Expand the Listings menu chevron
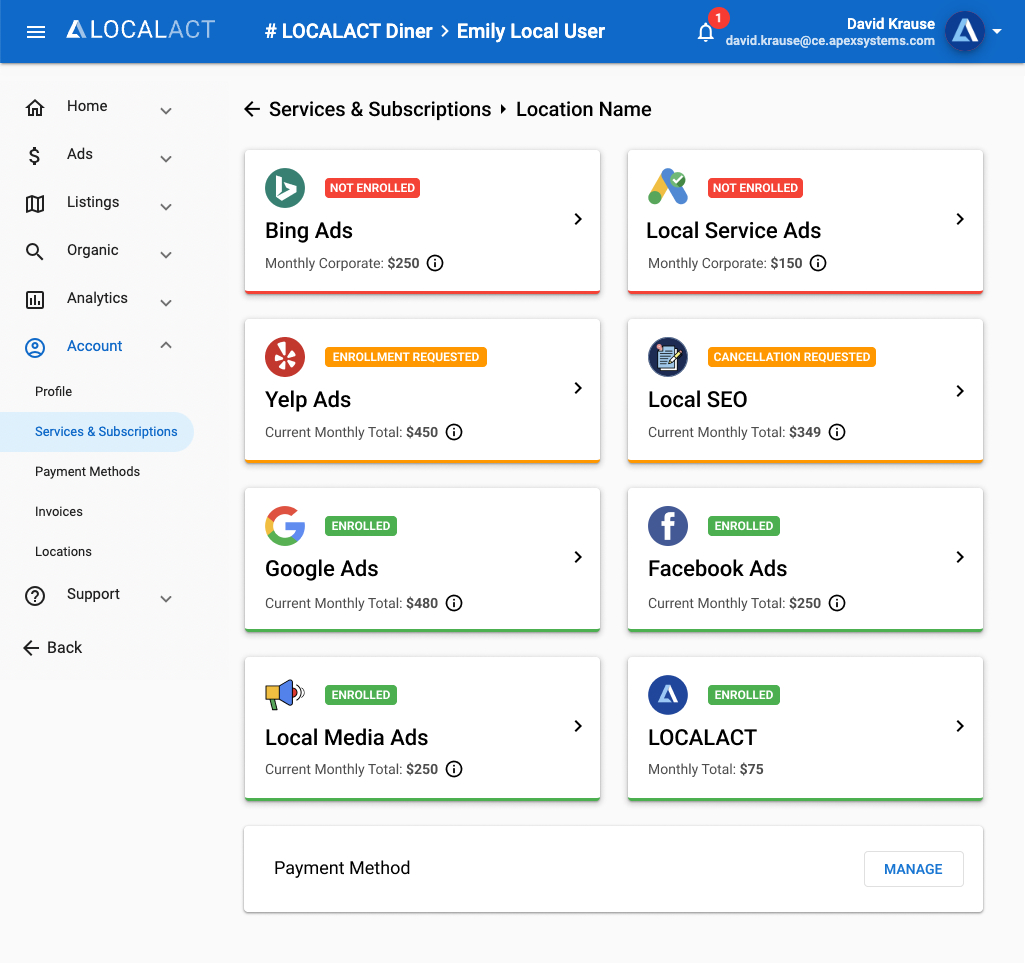 [x=166, y=207]
